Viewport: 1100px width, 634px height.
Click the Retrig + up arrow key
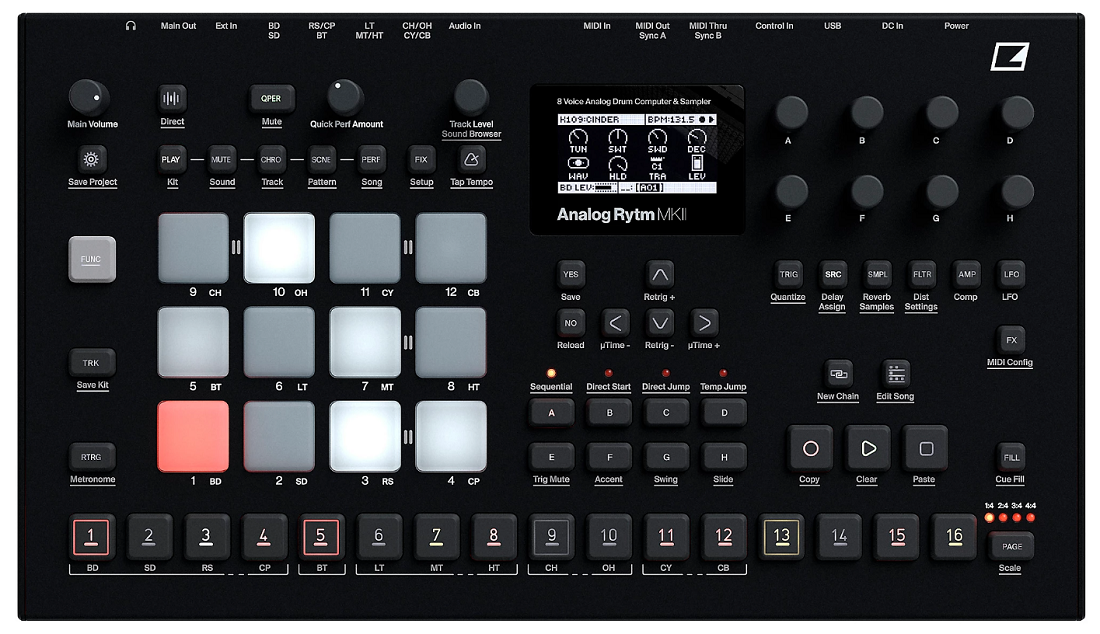click(659, 274)
